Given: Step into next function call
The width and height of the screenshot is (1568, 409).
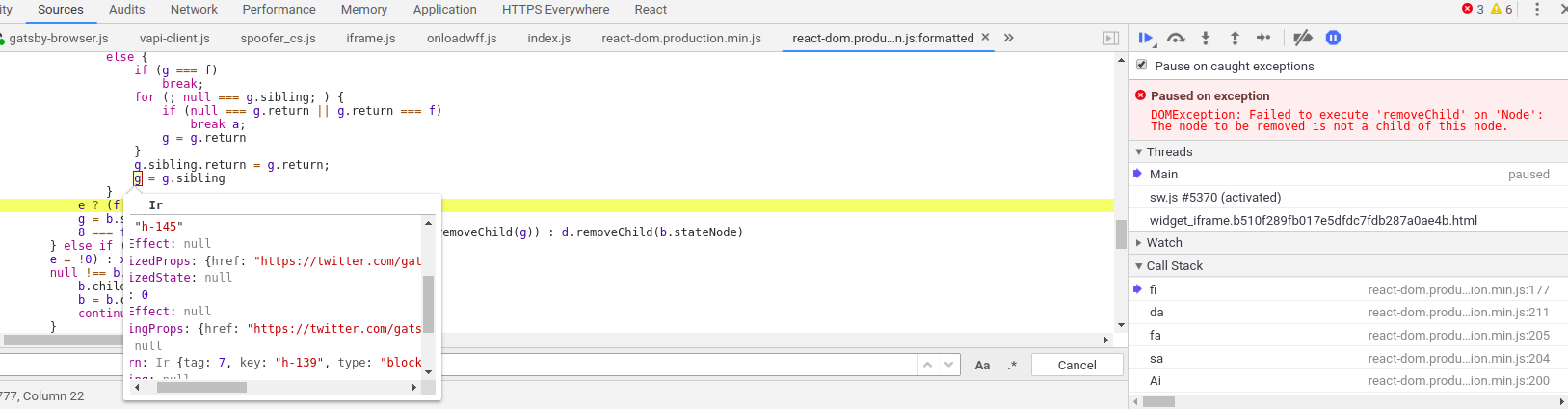Looking at the screenshot, I should coord(1205,38).
